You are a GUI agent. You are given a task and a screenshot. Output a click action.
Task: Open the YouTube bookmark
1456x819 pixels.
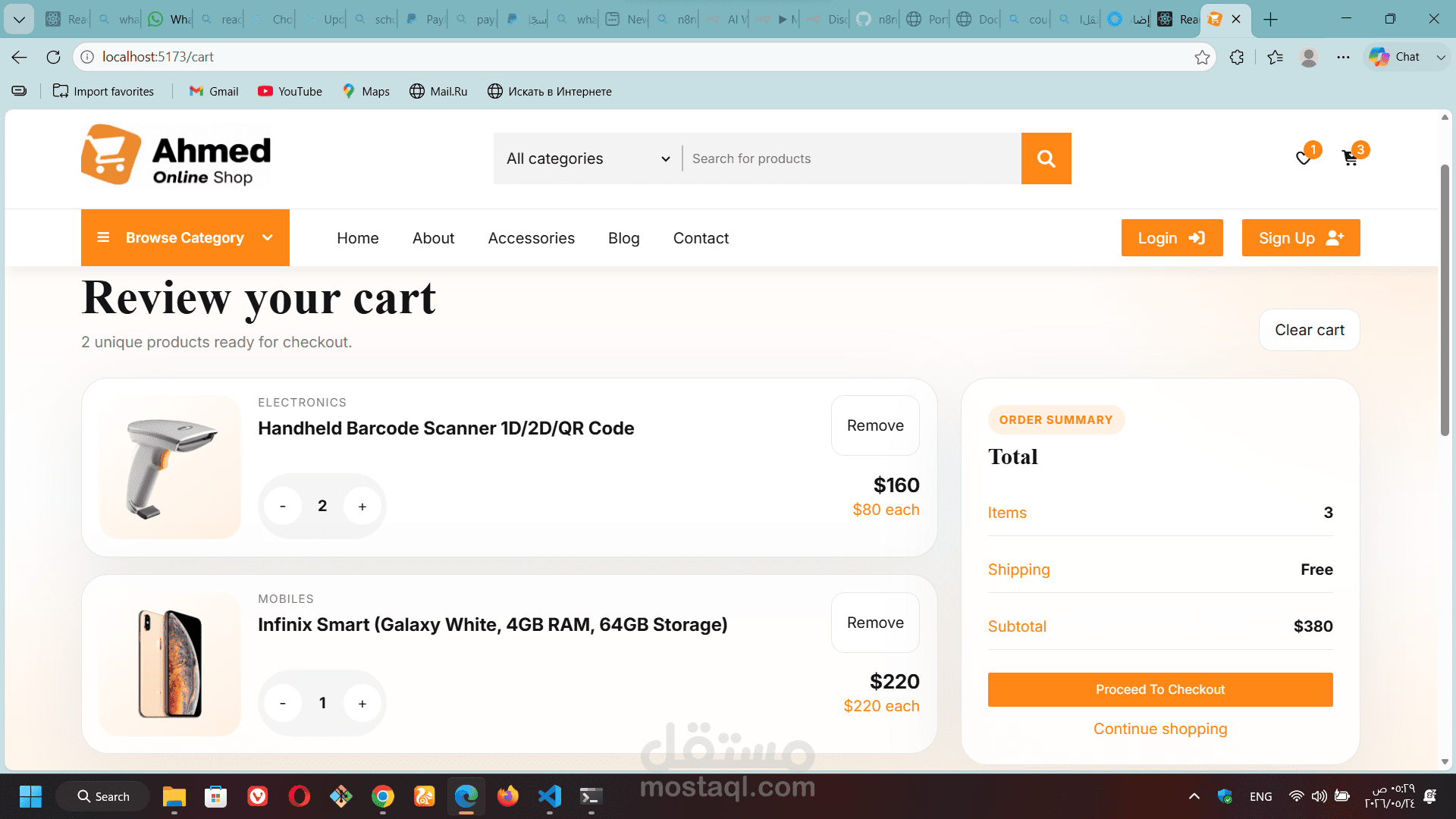(290, 92)
